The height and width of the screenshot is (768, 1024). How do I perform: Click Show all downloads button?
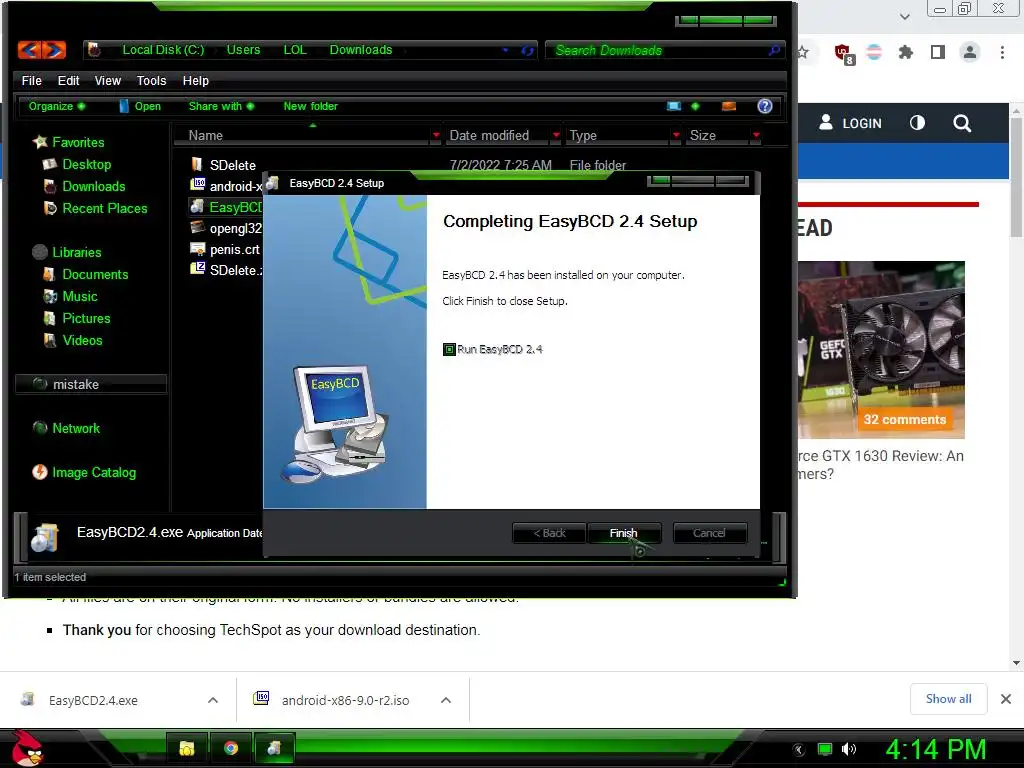(948, 699)
